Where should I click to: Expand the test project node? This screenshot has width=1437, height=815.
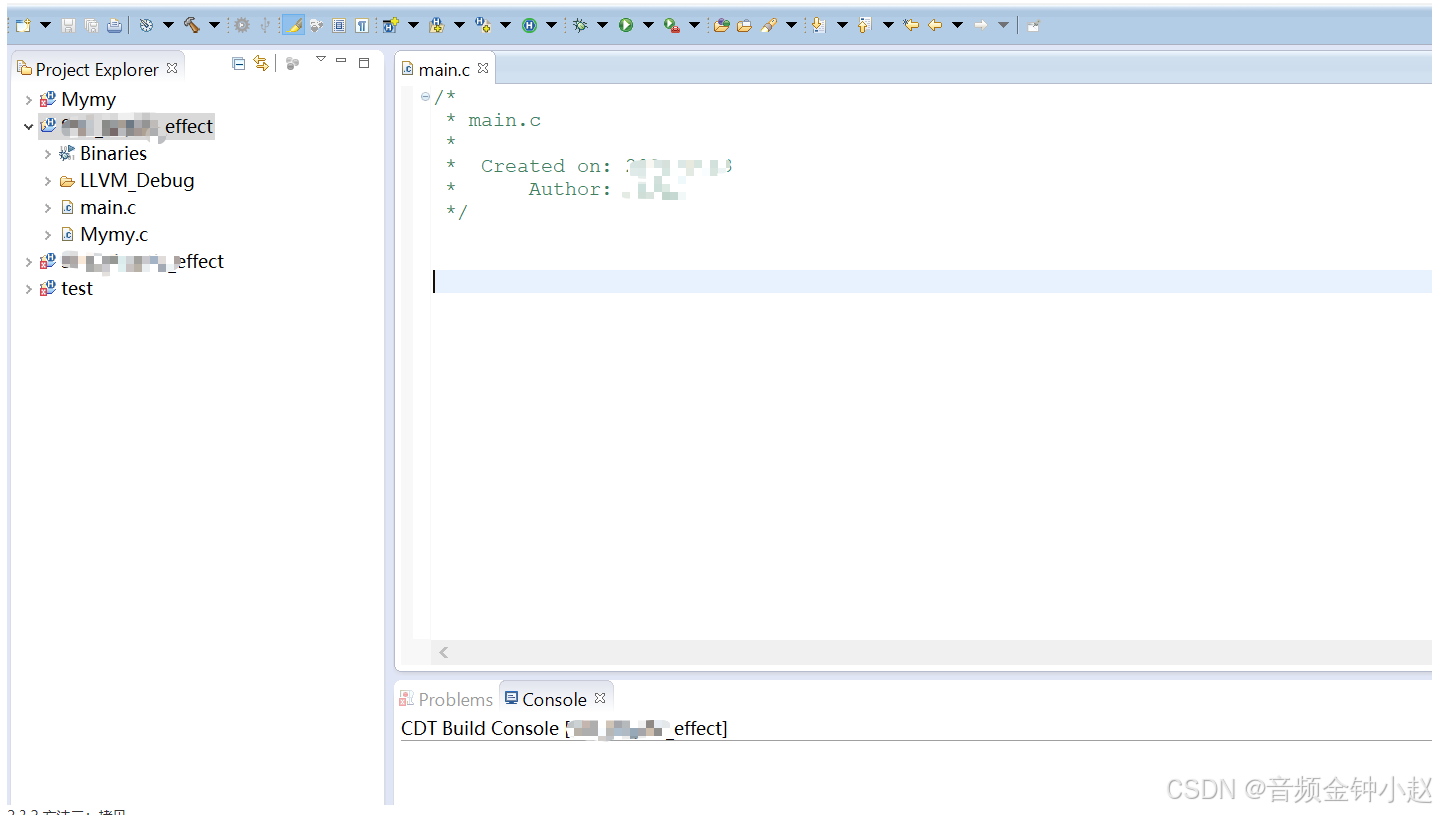pos(28,289)
